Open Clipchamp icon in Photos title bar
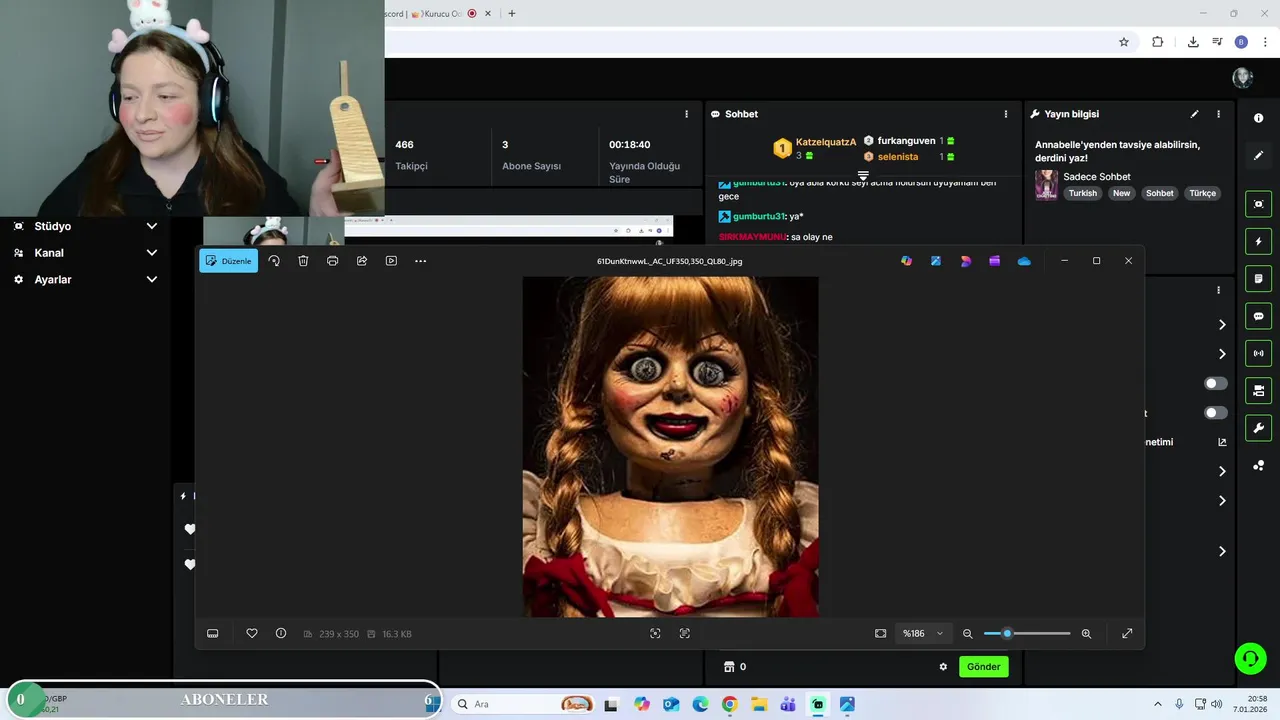The image size is (1280, 720). pos(994,261)
